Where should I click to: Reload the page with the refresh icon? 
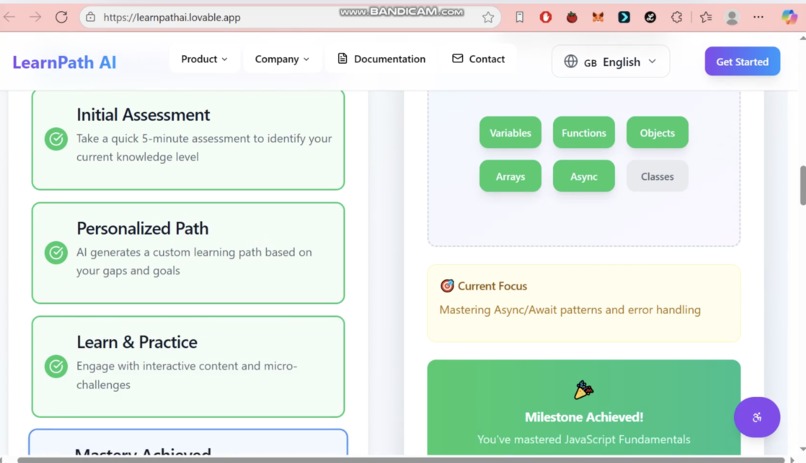[x=61, y=17]
